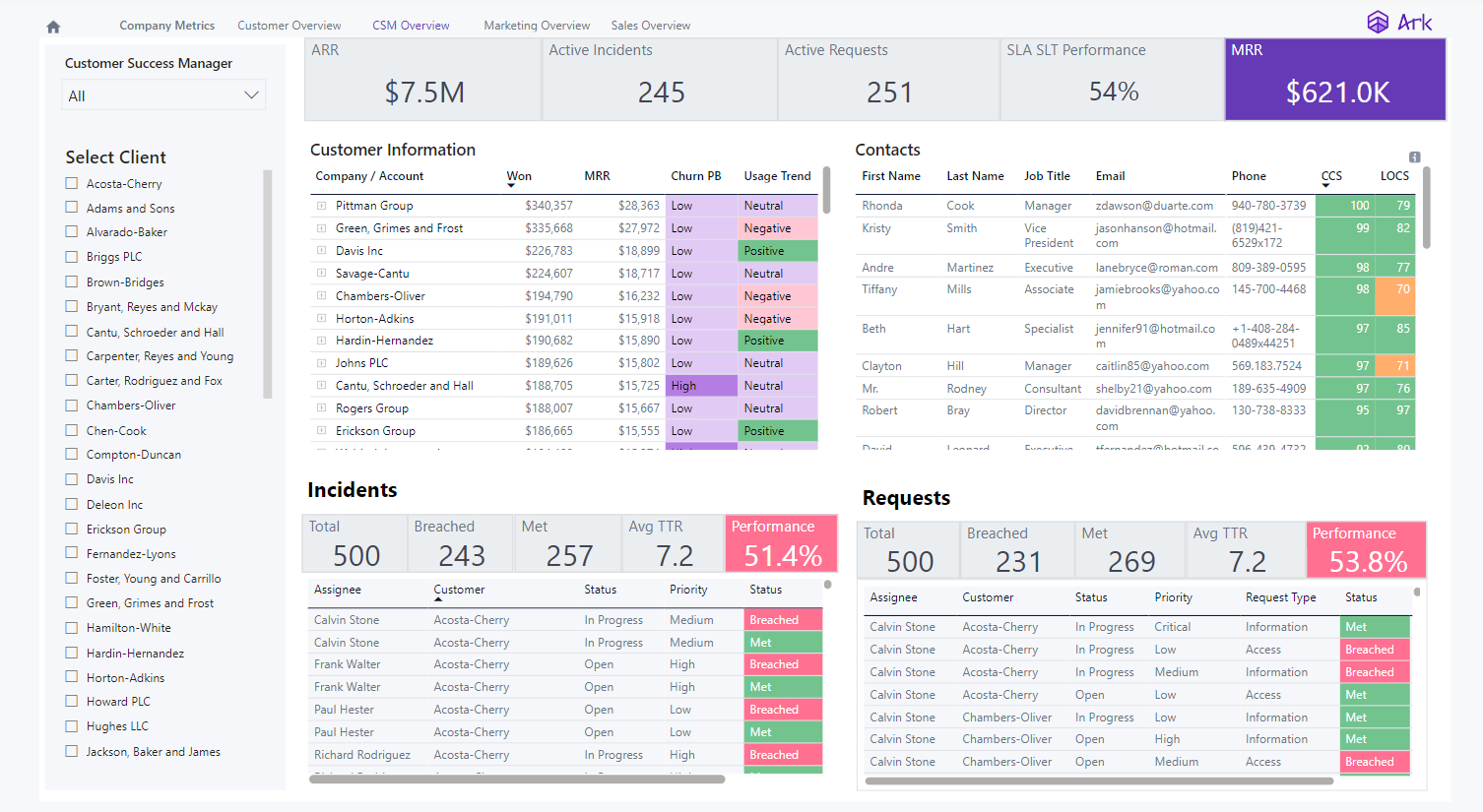
Task: Go to the CSM Overview tab
Action: (x=411, y=25)
